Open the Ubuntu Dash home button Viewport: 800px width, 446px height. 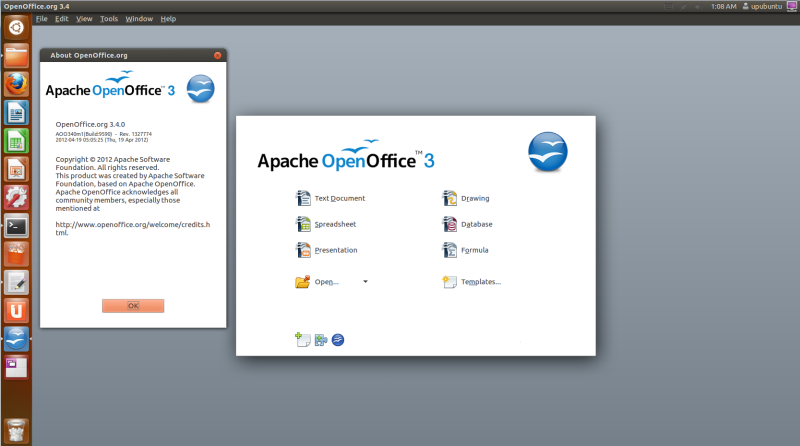click(x=16, y=28)
